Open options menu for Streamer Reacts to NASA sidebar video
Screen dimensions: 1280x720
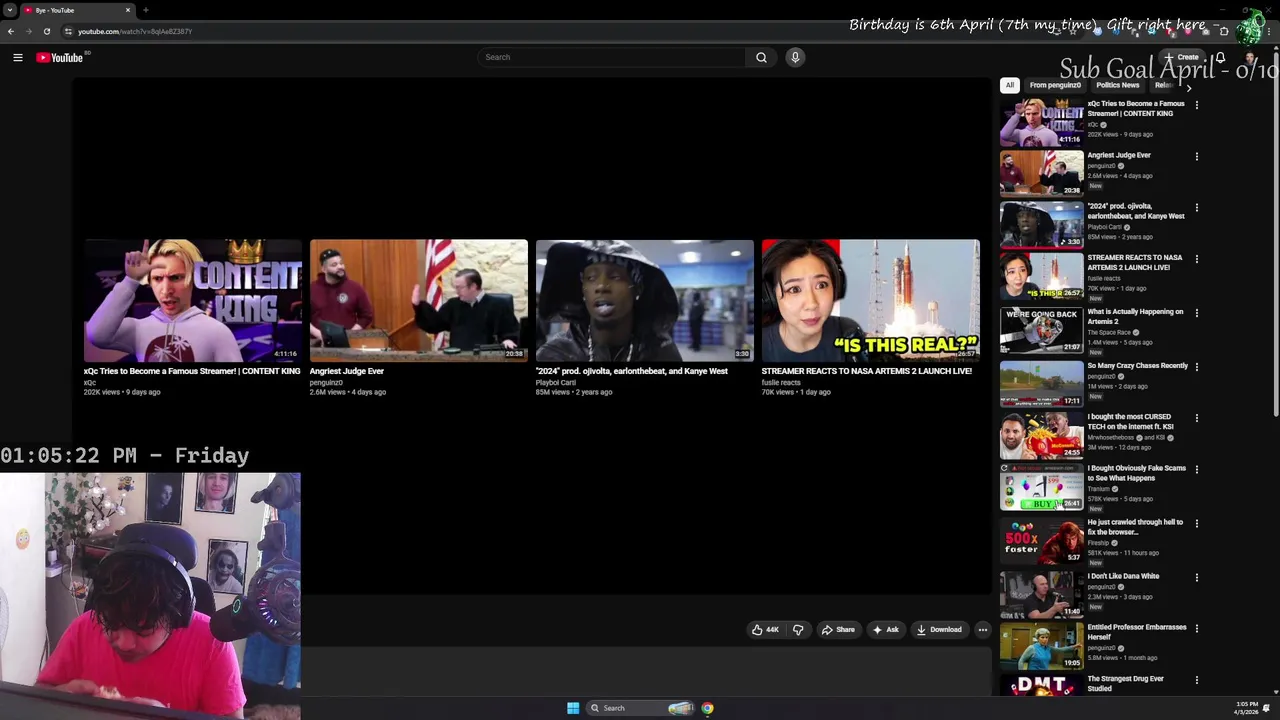1196,259
